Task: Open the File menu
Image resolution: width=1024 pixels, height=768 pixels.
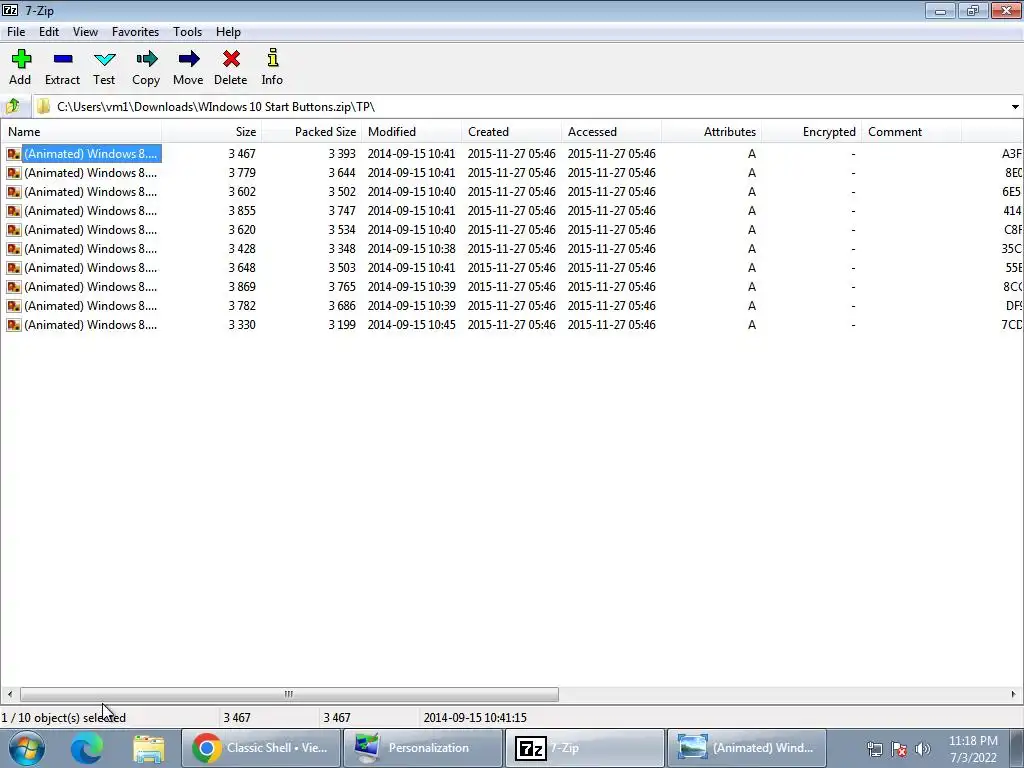Action: point(16,32)
